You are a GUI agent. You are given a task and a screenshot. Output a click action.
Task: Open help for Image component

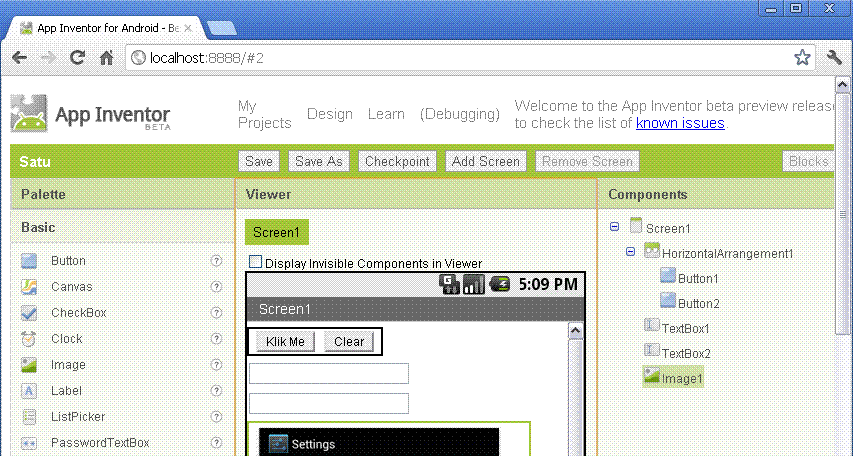tap(217, 365)
